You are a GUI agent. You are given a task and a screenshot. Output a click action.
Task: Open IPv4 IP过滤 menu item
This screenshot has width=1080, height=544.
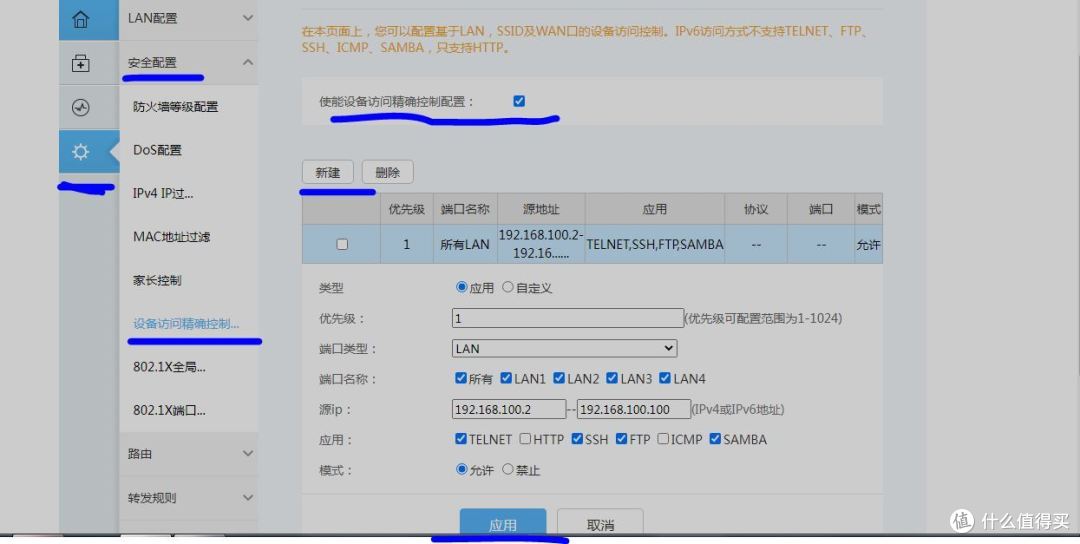tap(163, 193)
